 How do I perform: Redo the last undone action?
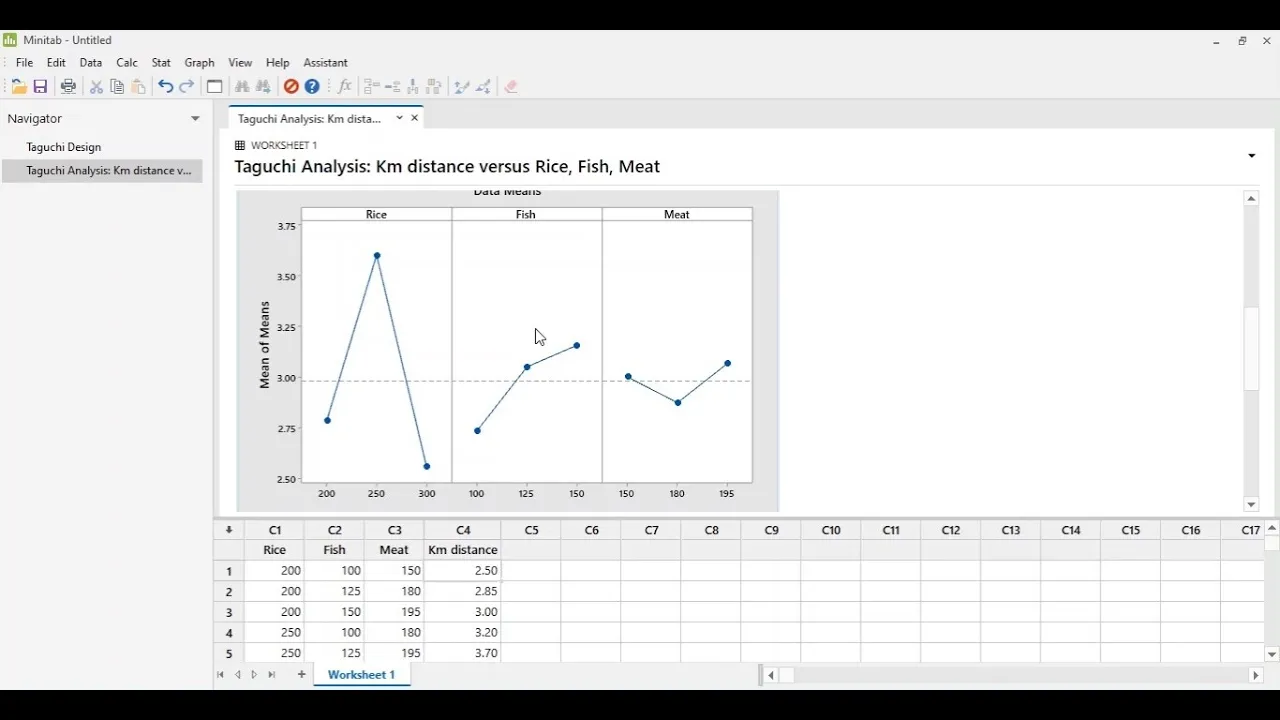187,87
